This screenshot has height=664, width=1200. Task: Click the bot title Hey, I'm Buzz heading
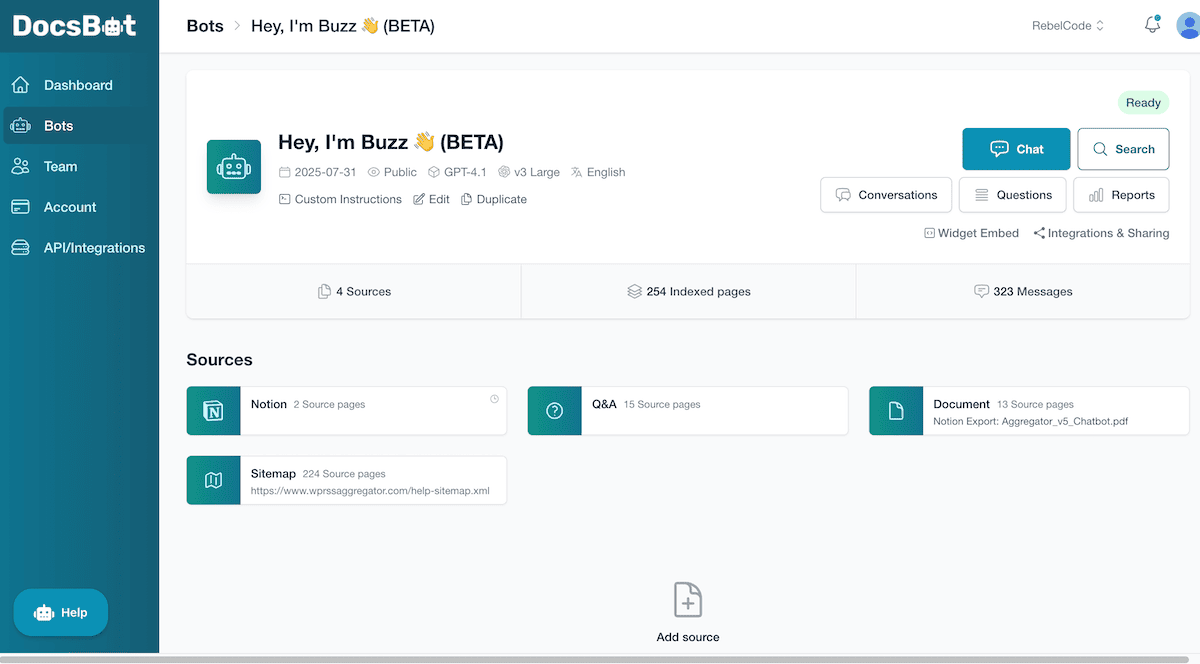point(391,142)
